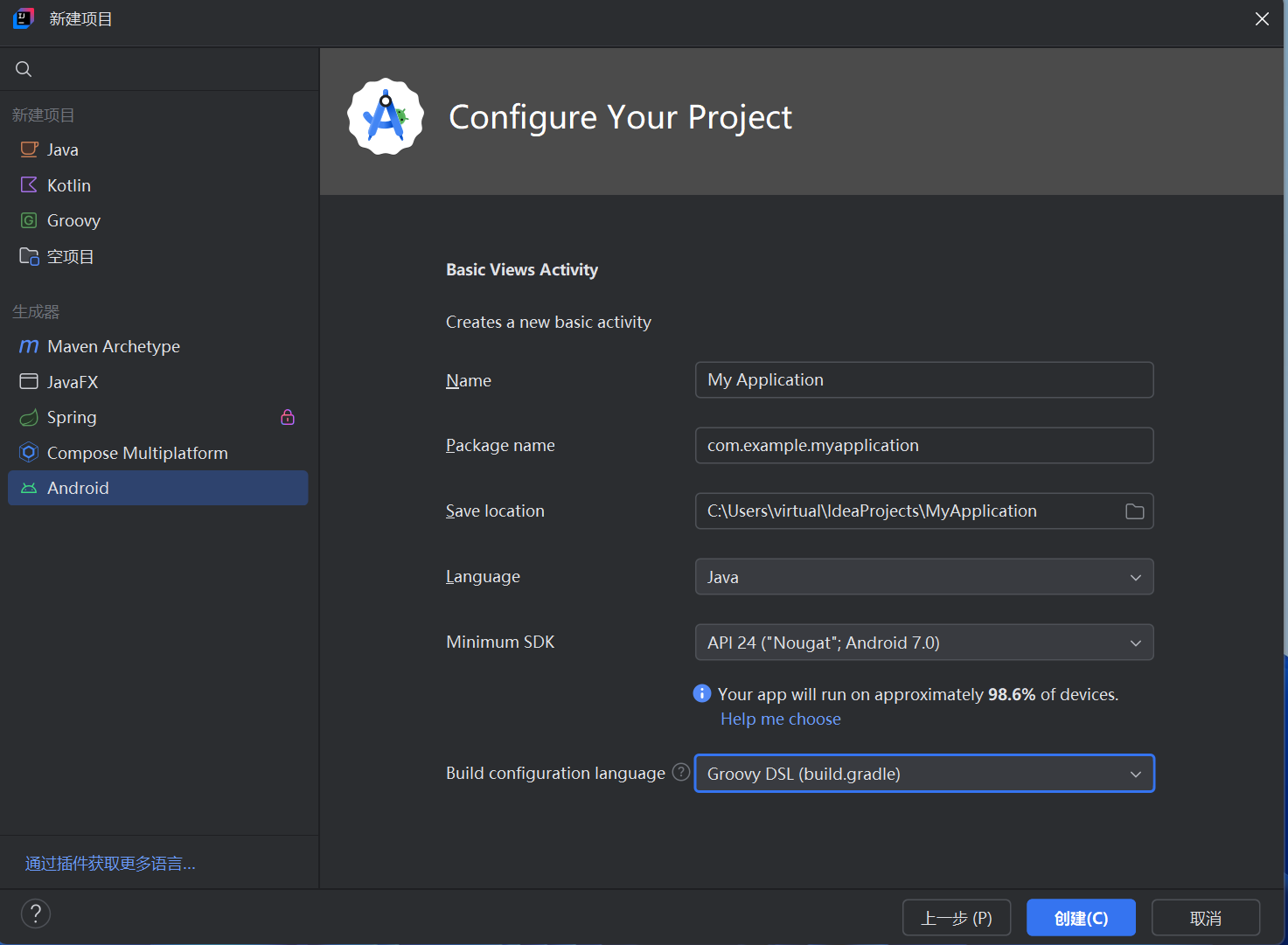Select the JavaFX generator
Image resolution: width=1288 pixels, height=945 pixels.
click(73, 382)
